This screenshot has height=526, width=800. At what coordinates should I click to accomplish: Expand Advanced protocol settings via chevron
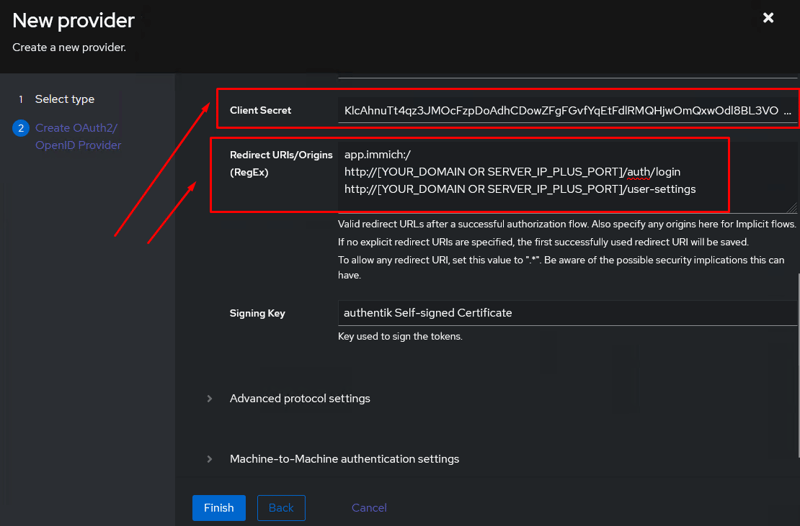(x=210, y=398)
